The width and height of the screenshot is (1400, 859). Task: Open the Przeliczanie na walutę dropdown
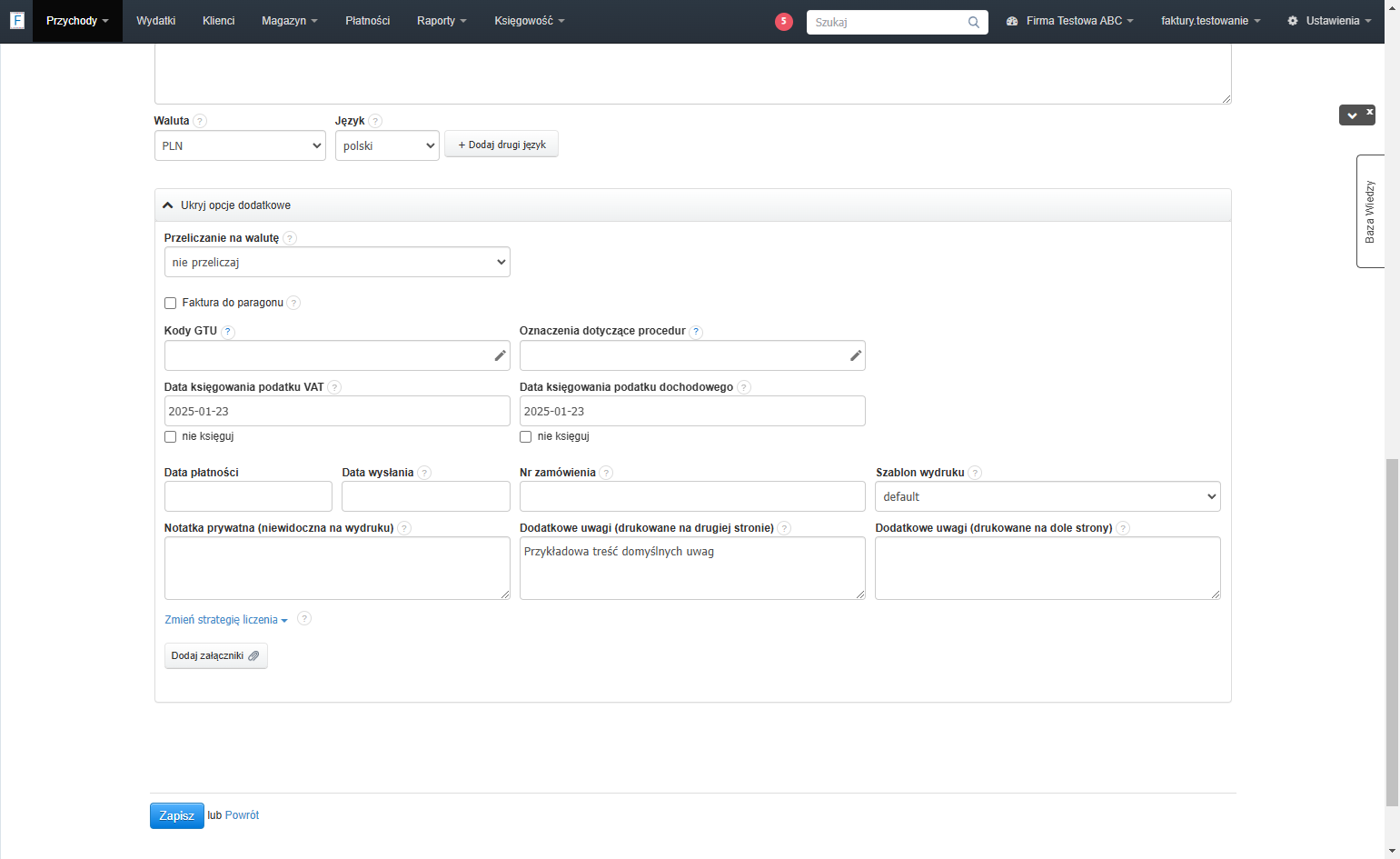pos(337,262)
